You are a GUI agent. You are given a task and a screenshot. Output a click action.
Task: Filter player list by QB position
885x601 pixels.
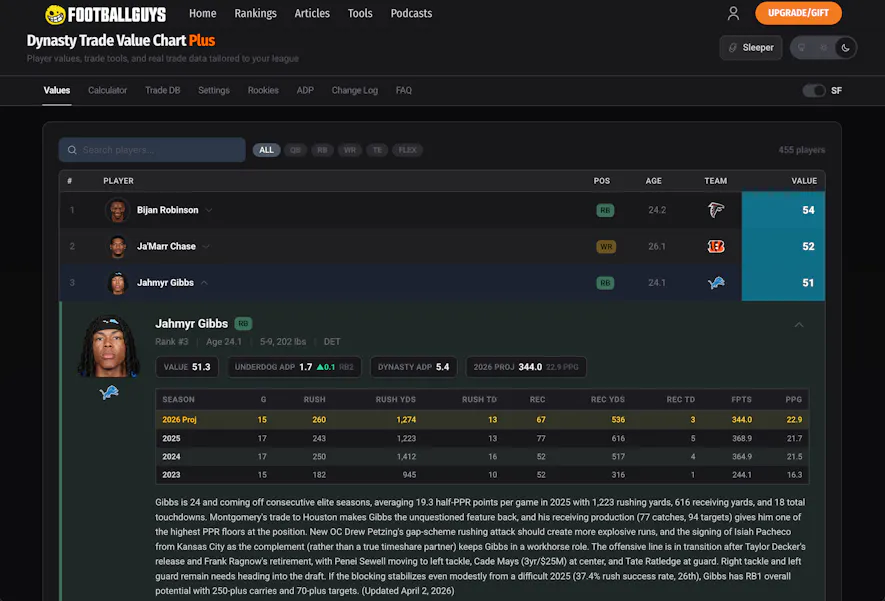pos(295,150)
